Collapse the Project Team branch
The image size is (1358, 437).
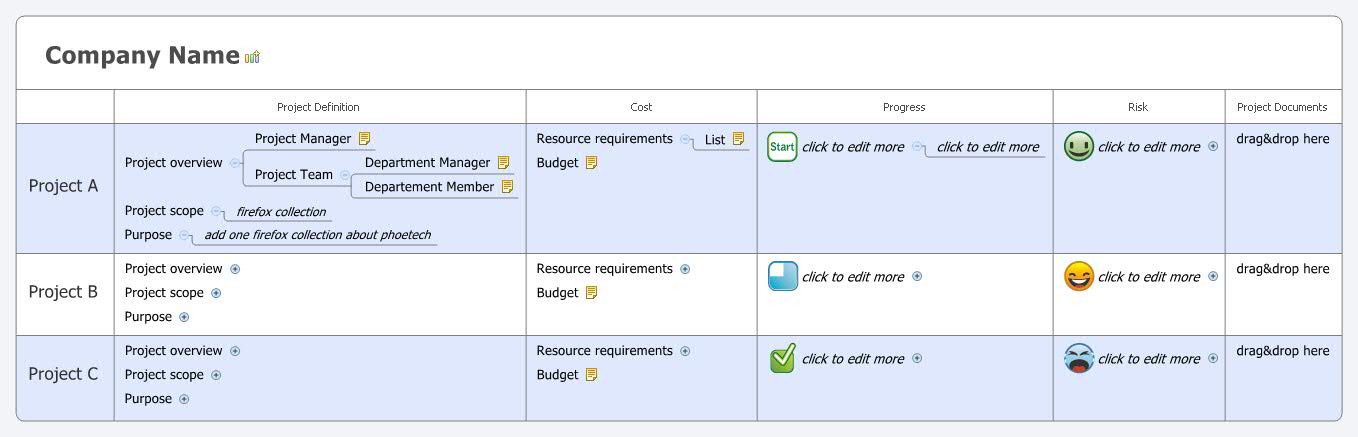[345, 175]
